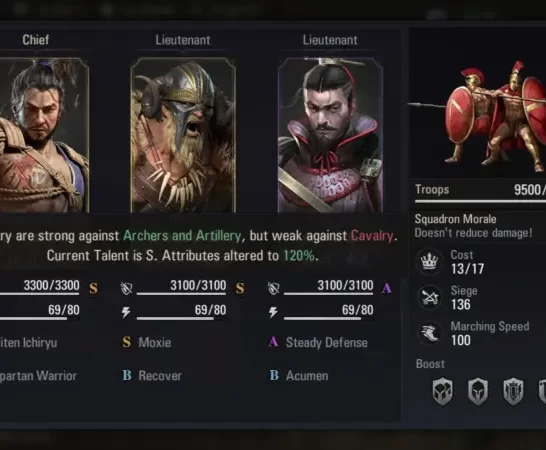Viewport: 546px width, 450px height.
Task: Click the Squadron Morale label
Action: coord(455,219)
